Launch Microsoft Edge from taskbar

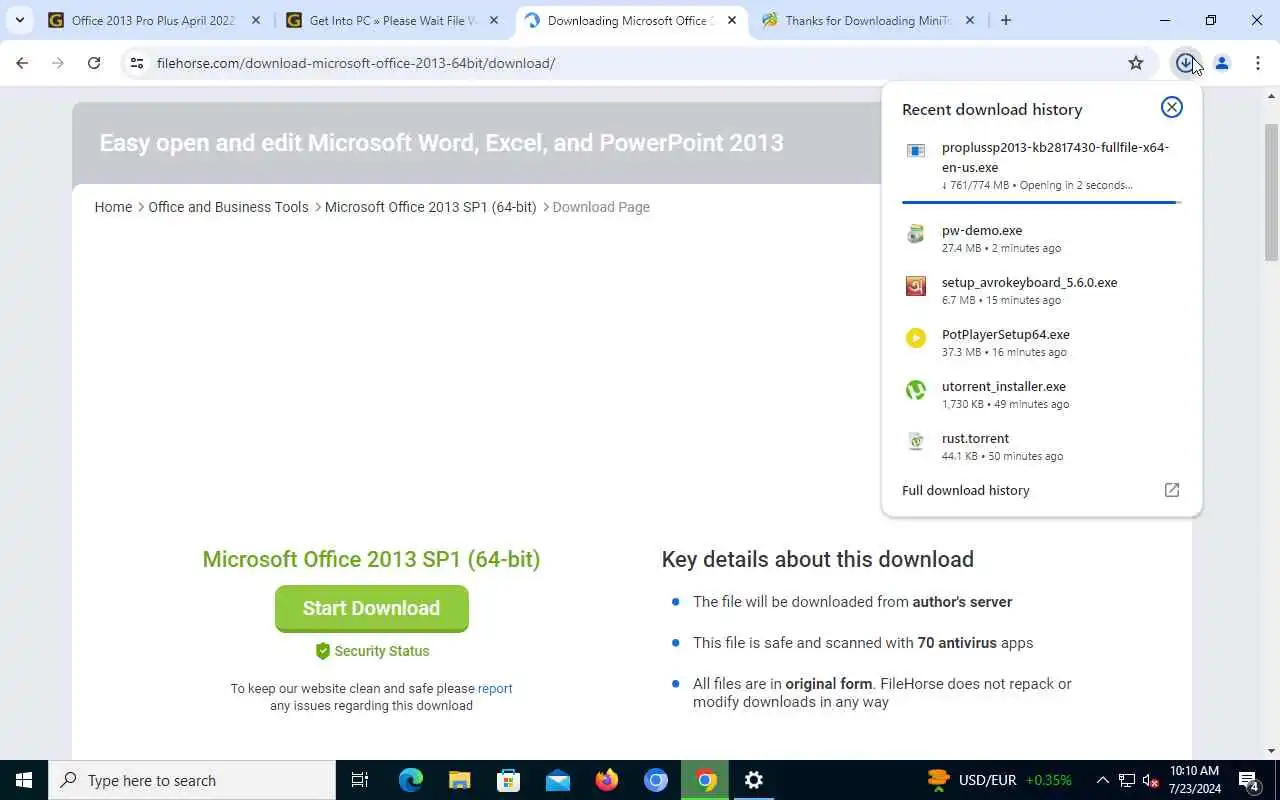(410, 780)
